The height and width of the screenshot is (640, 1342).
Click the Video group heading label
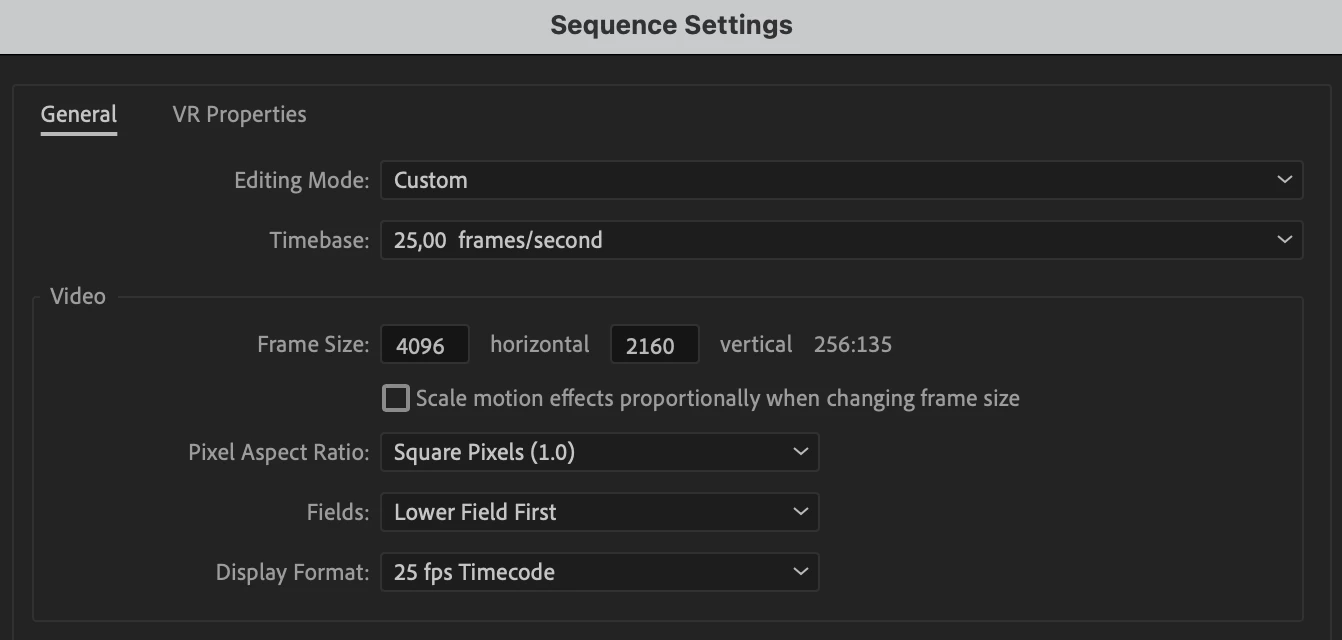coord(78,297)
